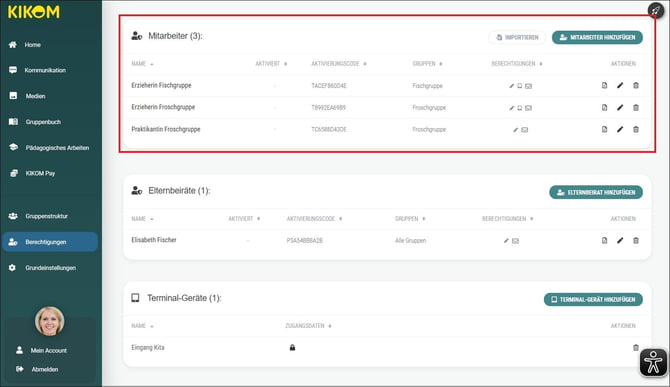Click Mitarbeiter hinzufügen button

(x=597, y=38)
